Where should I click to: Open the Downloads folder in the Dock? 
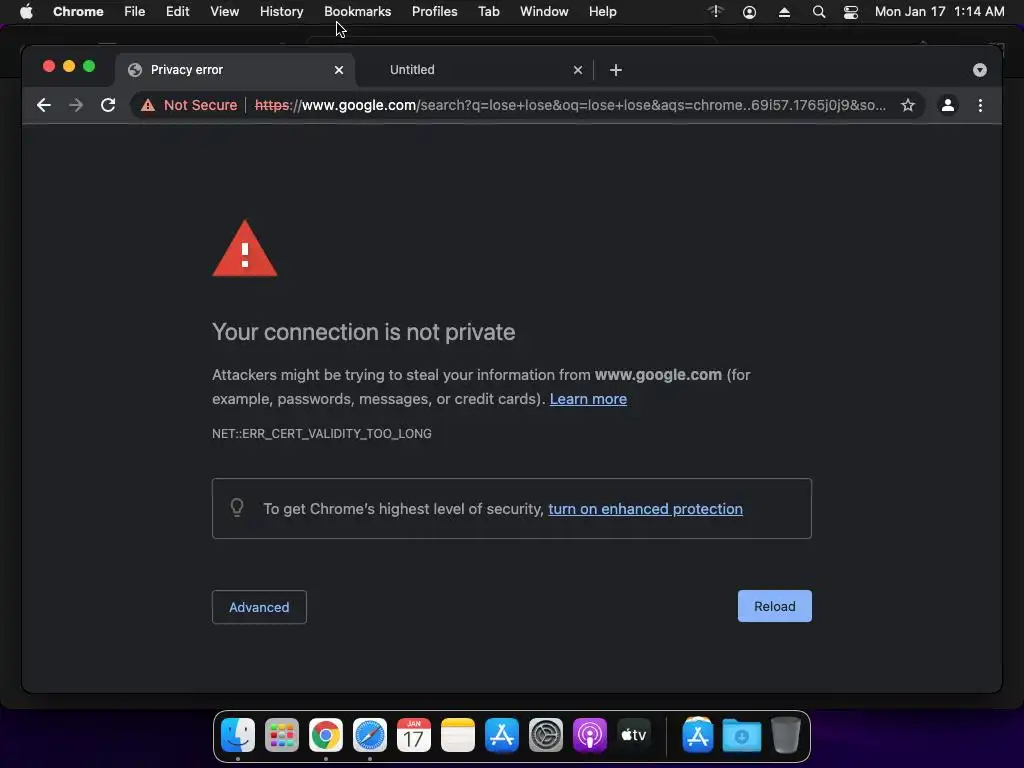[x=742, y=735]
